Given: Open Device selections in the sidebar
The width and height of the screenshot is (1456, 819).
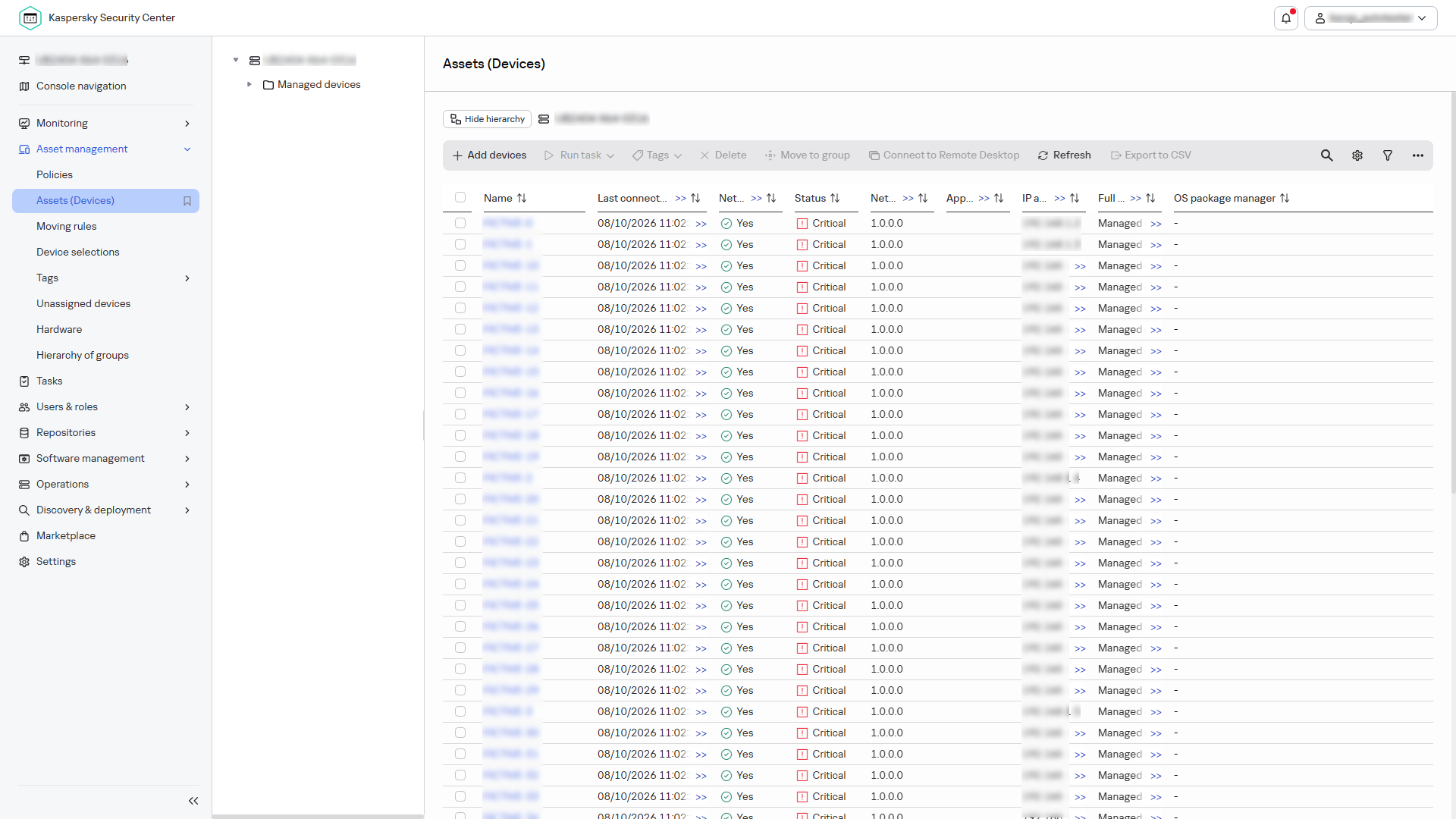Looking at the screenshot, I should click(x=77, y=253).
